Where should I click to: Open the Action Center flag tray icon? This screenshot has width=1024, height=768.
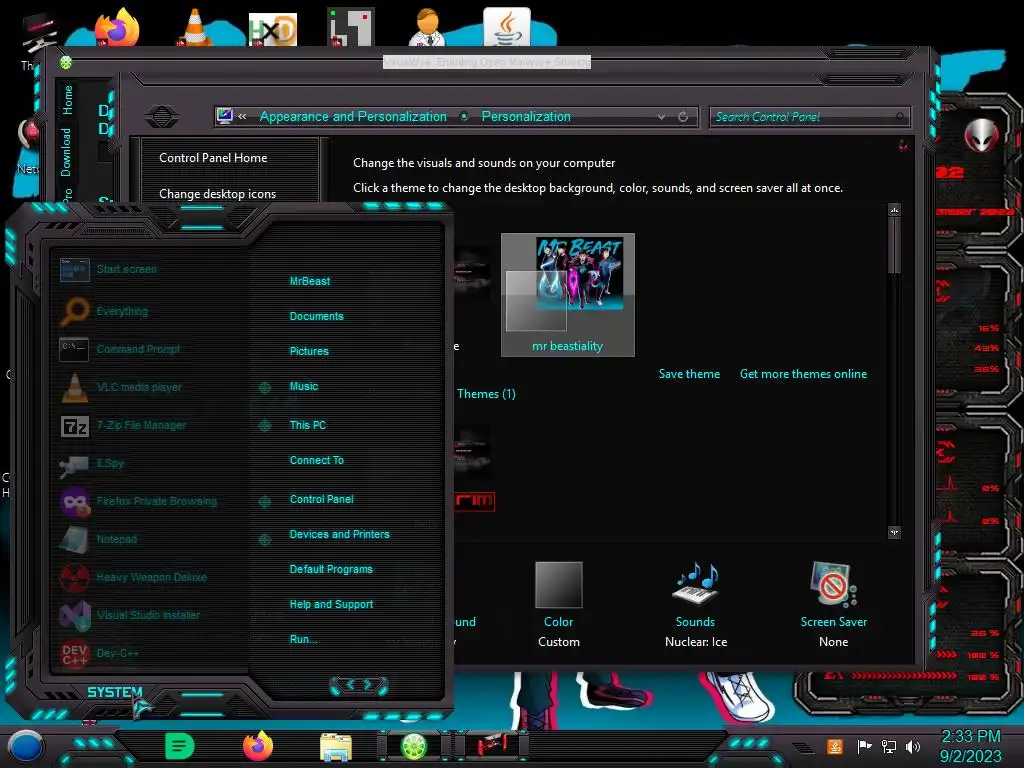(865, 746)
